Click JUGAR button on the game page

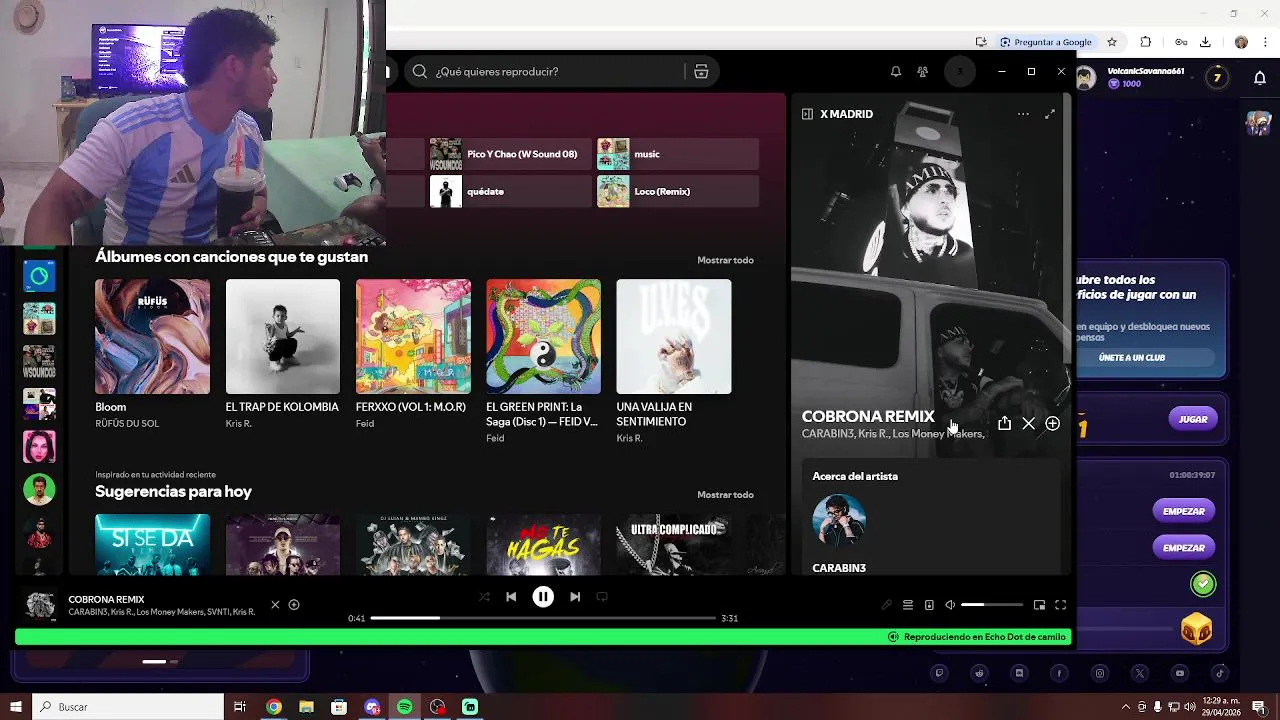pyautogui.click(x=1192, y=419)
